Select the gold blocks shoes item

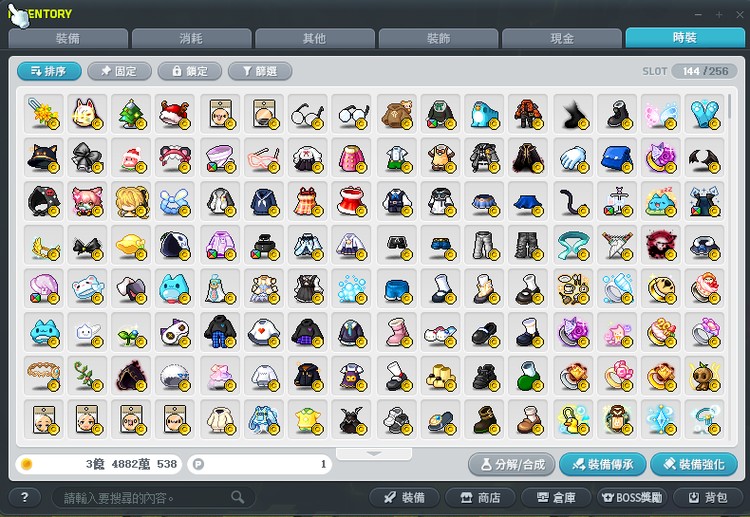click(x=441, y=376)
